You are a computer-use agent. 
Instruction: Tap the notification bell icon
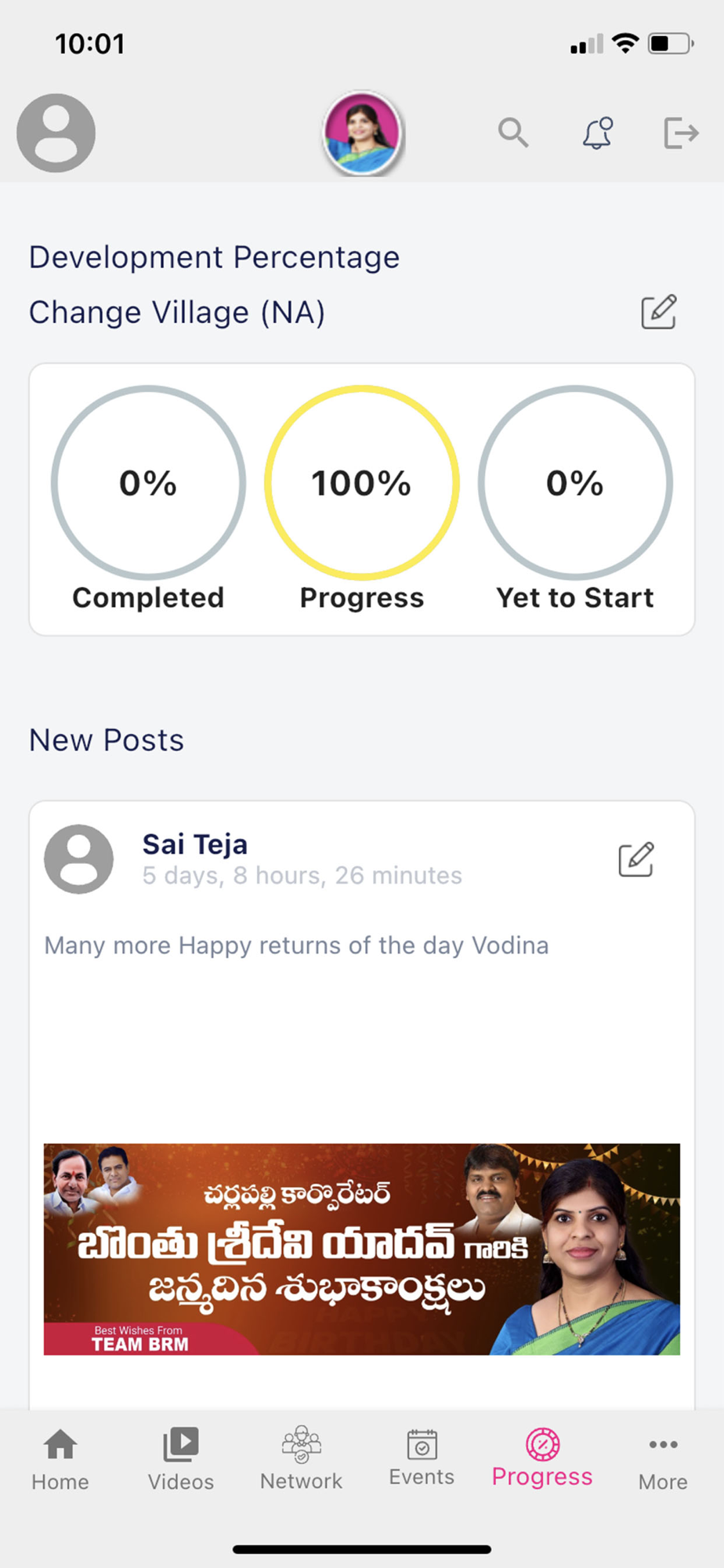[x=597, y=132]
